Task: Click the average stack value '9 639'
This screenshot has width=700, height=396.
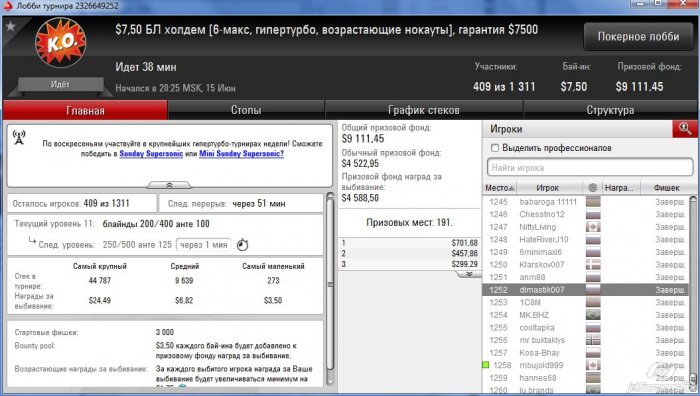Action: click(184, 281)
